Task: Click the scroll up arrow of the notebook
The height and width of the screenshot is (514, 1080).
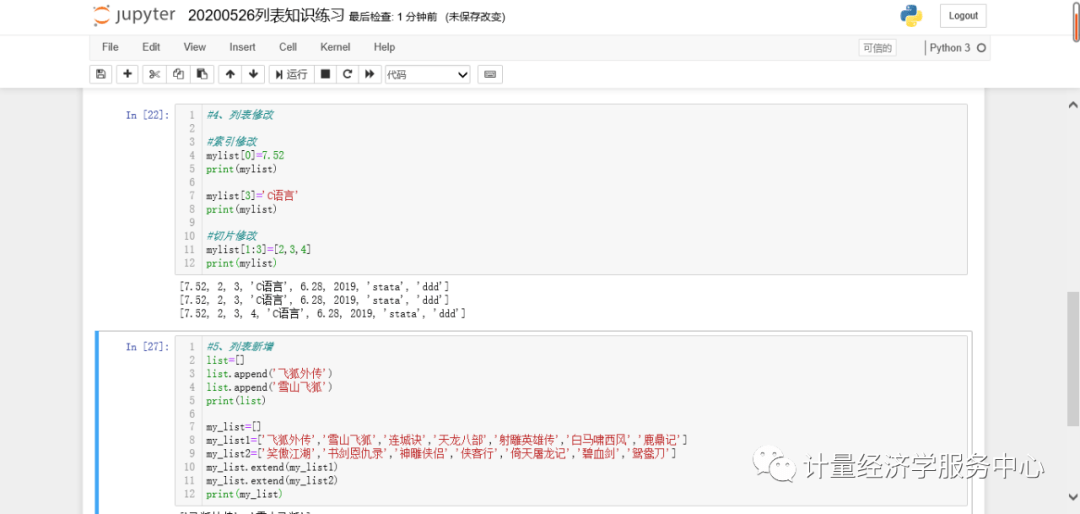Action: click(x=1072, y=105)
